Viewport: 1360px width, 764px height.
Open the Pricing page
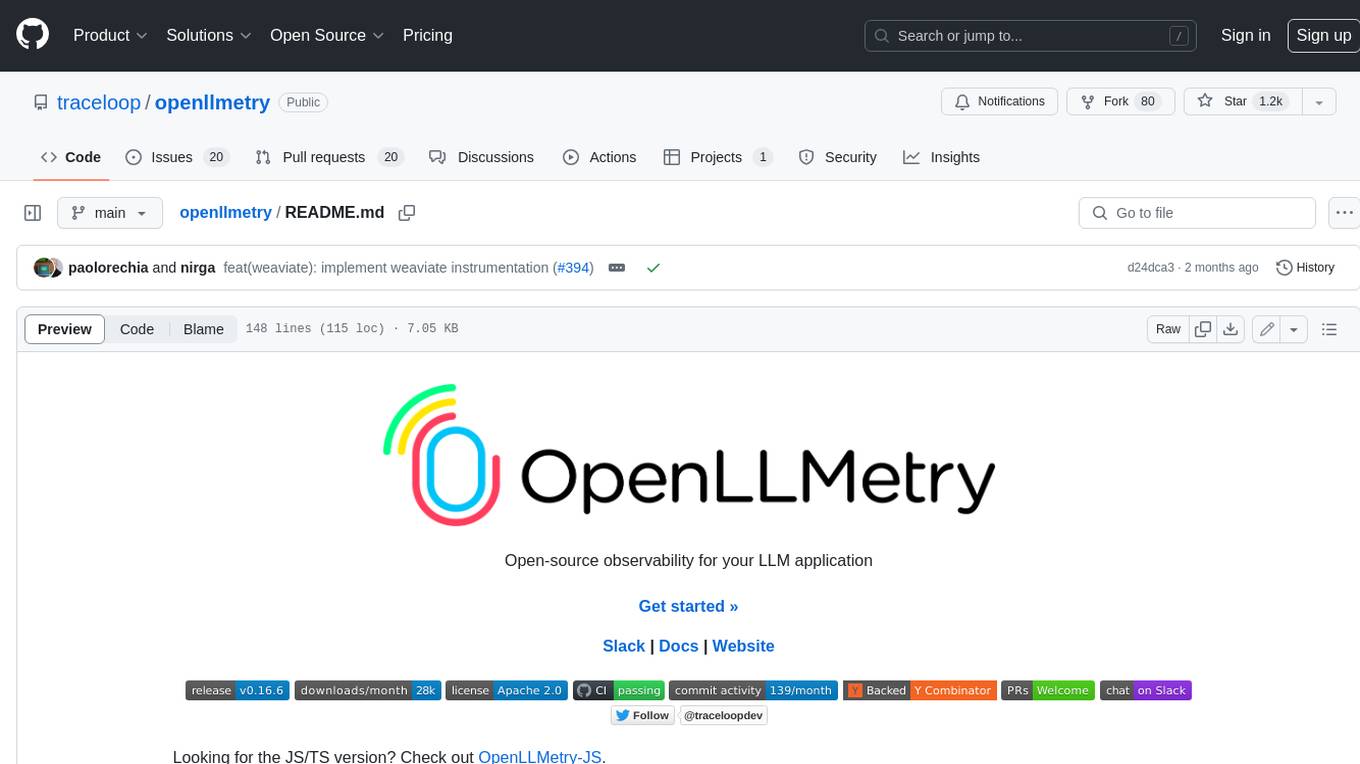[427, 35]
